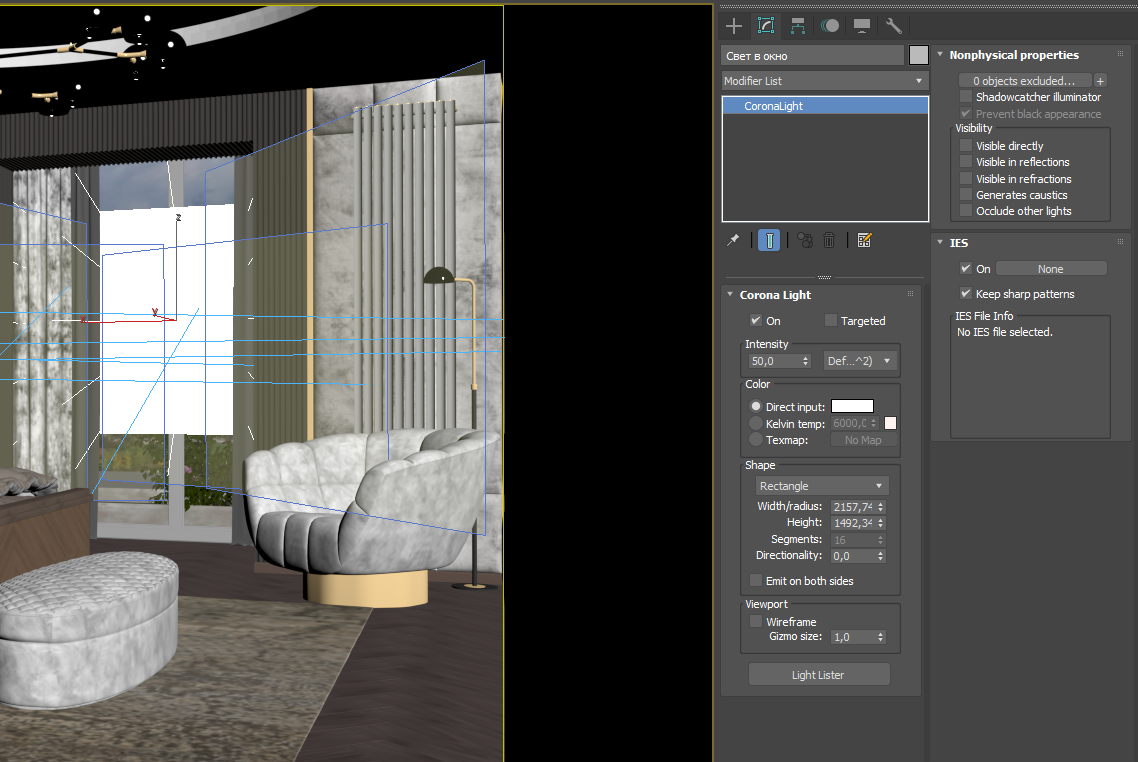Open the Utilities wrench panel icon
The image size is (1138, 762).
pyautogui.click(x=893, y=26)
